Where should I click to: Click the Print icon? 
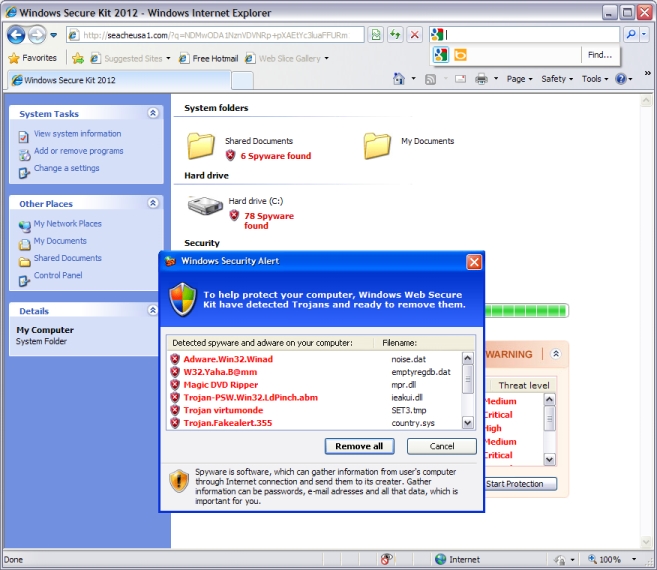pos(481,79)
